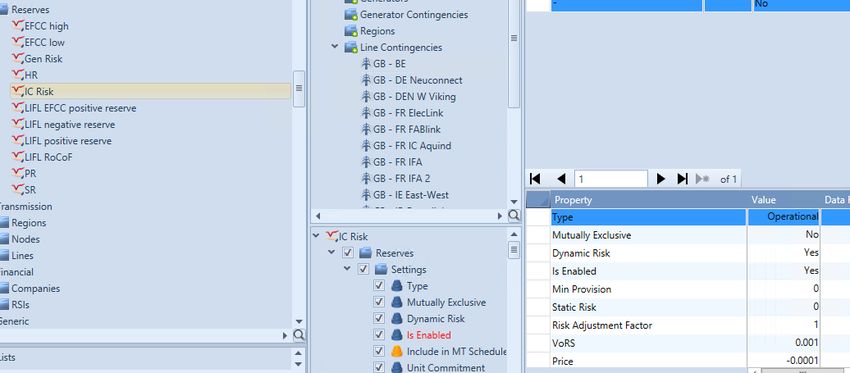Uncheck the Unit Commitment checkbox
Screen dimensions: 850x373
(x=379, y=367)
